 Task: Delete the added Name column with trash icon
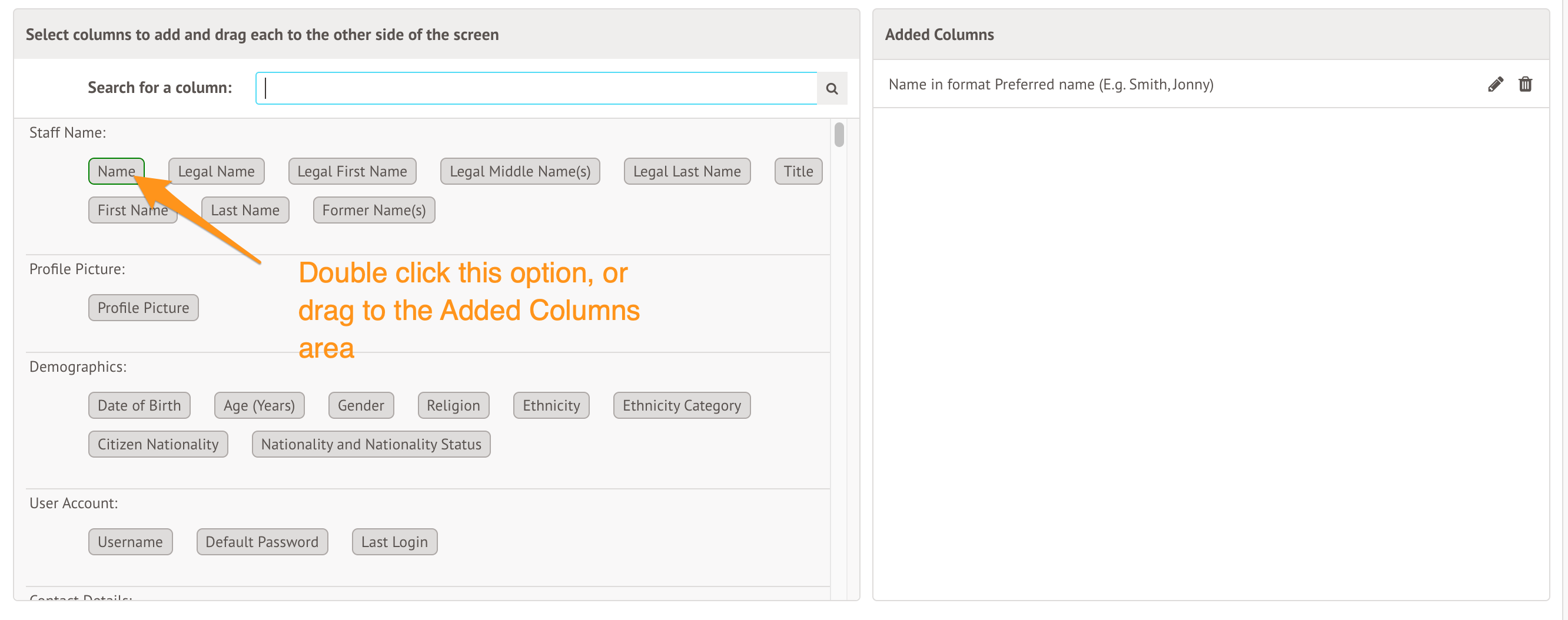click(1525, 85)
